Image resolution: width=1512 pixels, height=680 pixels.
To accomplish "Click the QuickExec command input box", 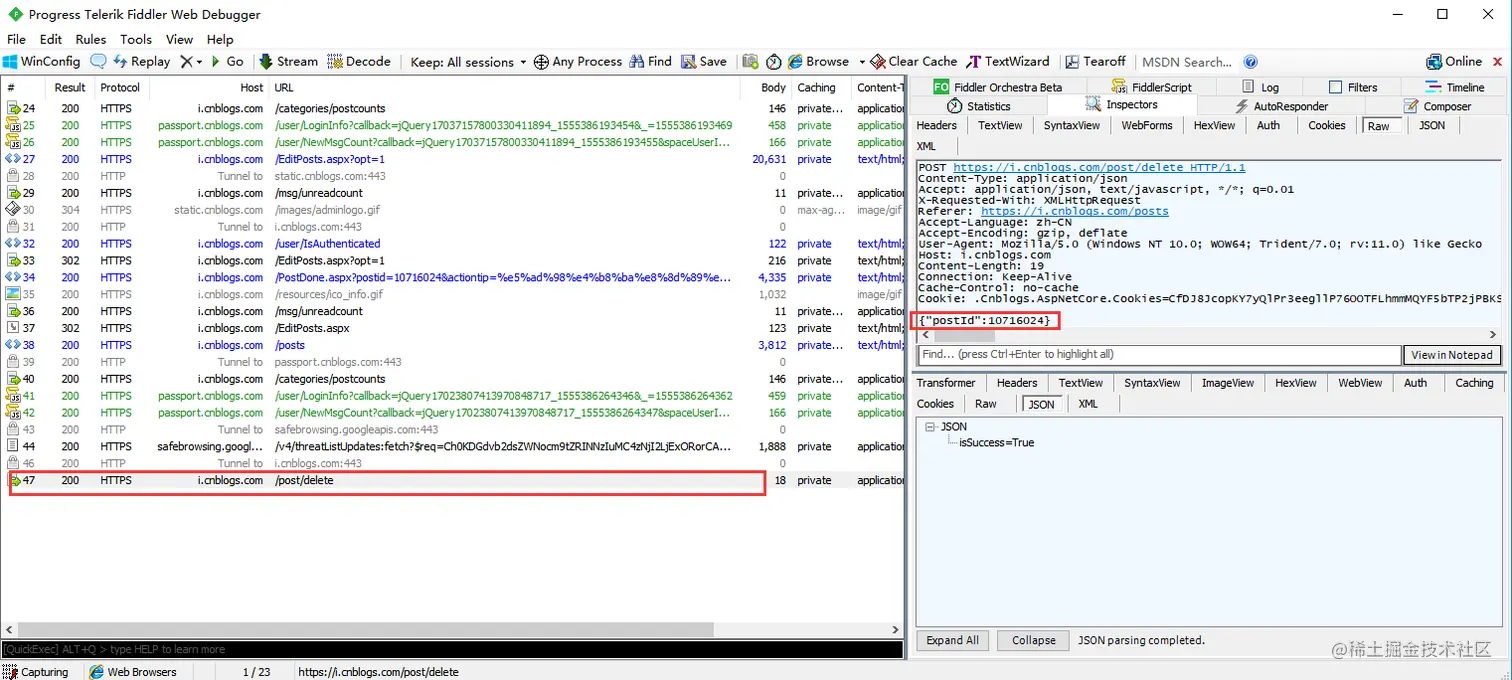I will click(452, 649).
